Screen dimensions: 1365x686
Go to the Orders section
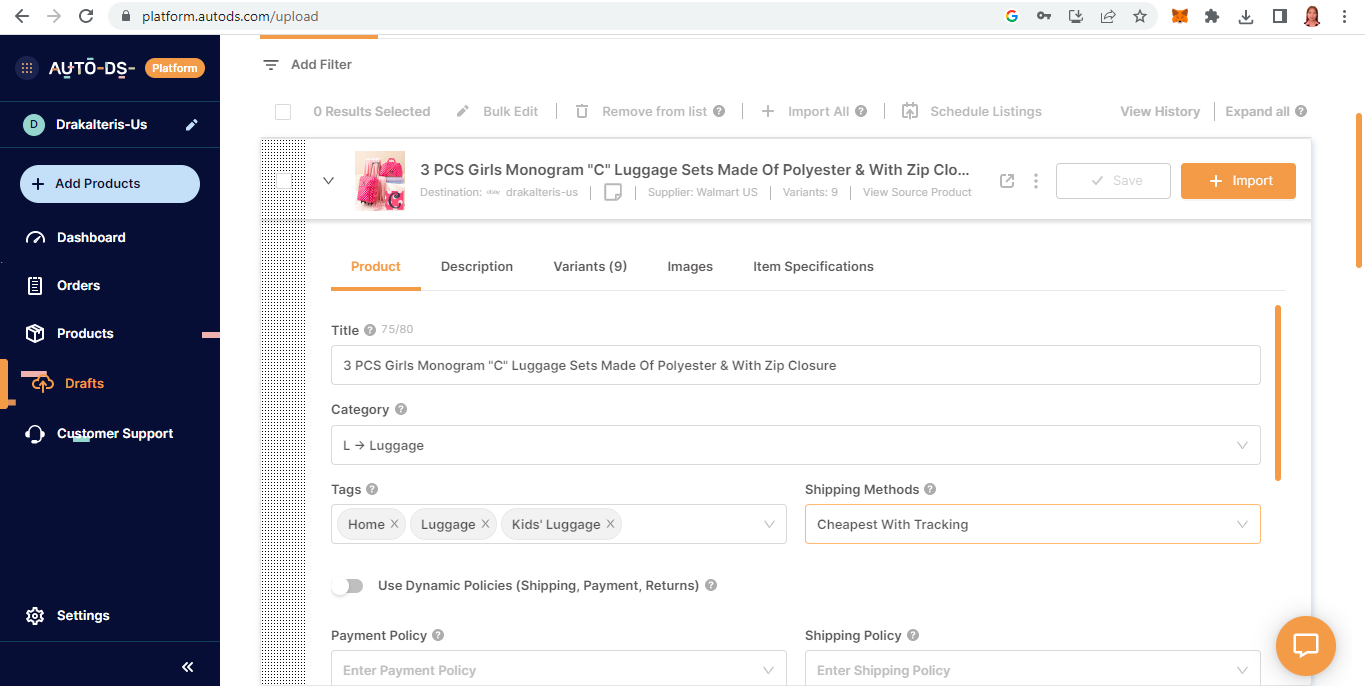(78, 286)
